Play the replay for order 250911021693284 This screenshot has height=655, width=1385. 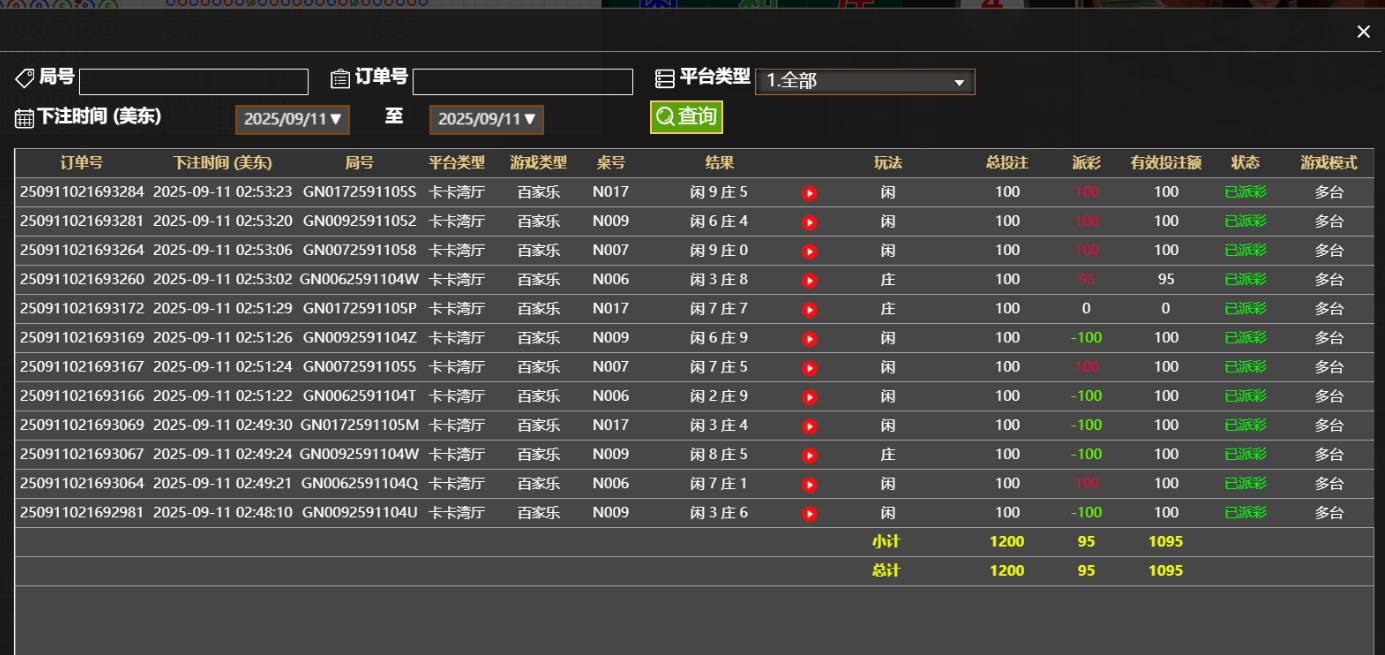[x=810, y=193]
